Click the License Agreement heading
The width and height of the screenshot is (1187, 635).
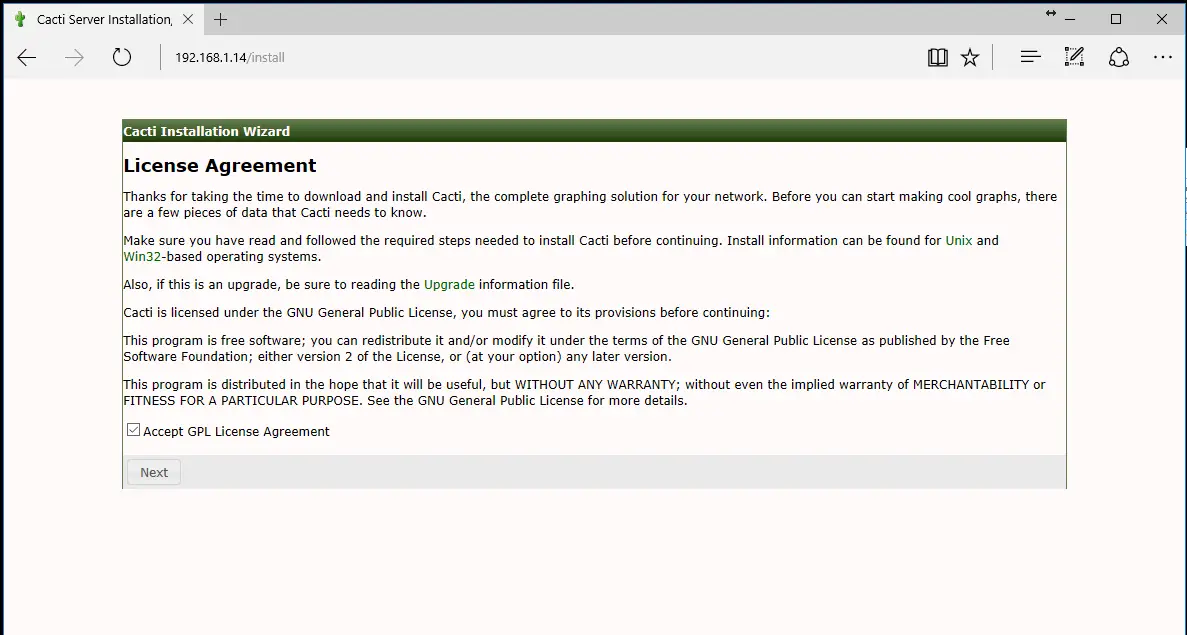pos(220,166)
